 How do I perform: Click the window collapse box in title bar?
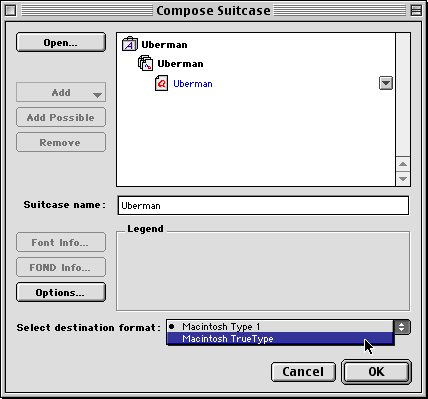pyautogui.click(x=416, y=11)
